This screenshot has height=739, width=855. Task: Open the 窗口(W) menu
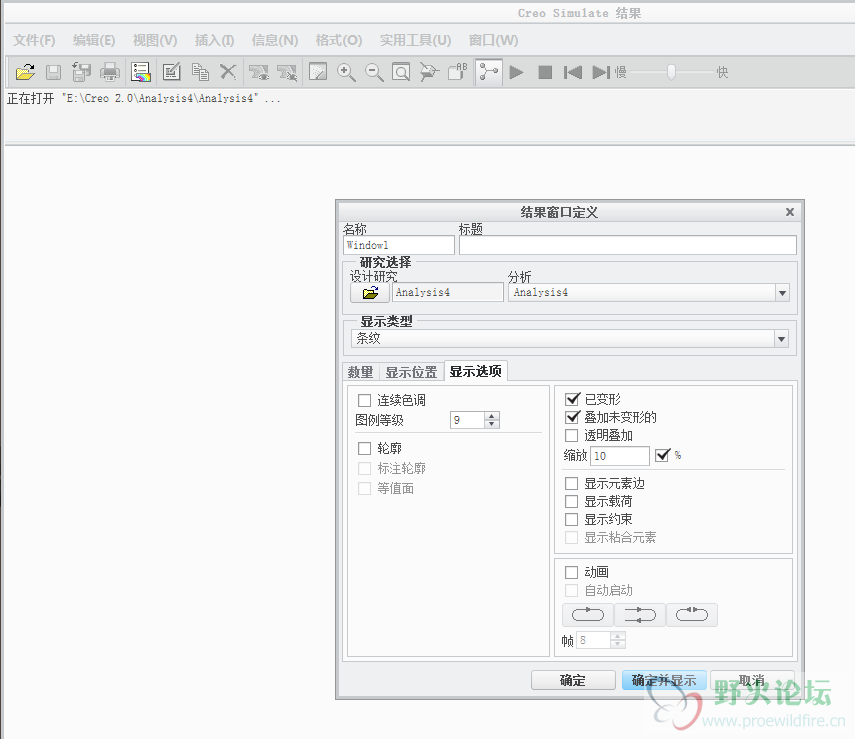[x=493, y=40]
